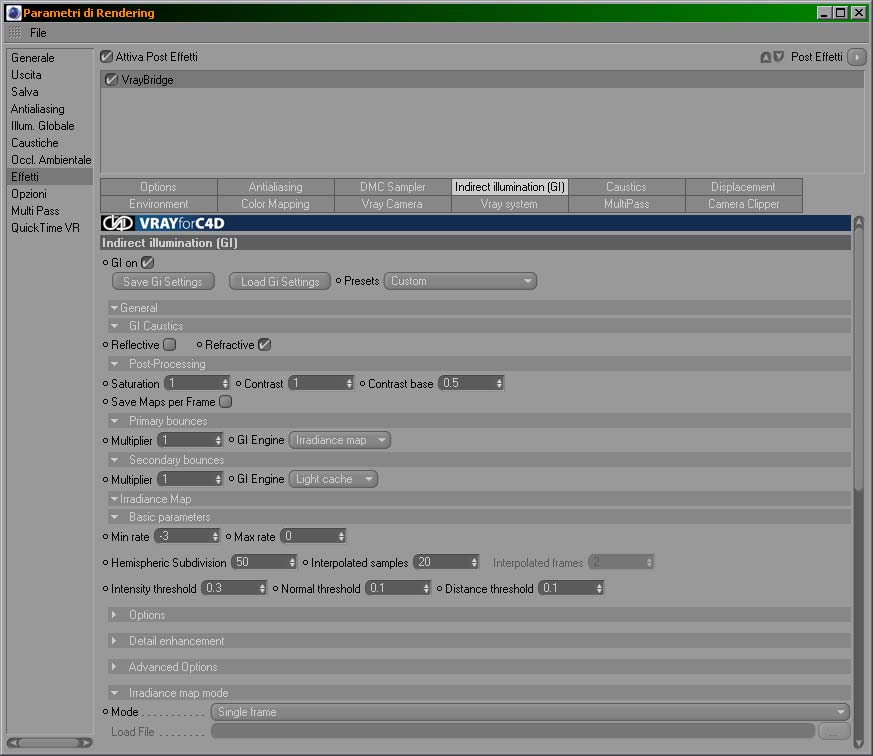The image size is (873, 756).
Task: Toggle the GI on checkbox
Action: click(148, 262)
